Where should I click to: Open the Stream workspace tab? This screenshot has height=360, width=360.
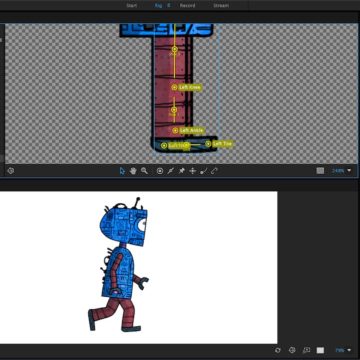(221, 6)
